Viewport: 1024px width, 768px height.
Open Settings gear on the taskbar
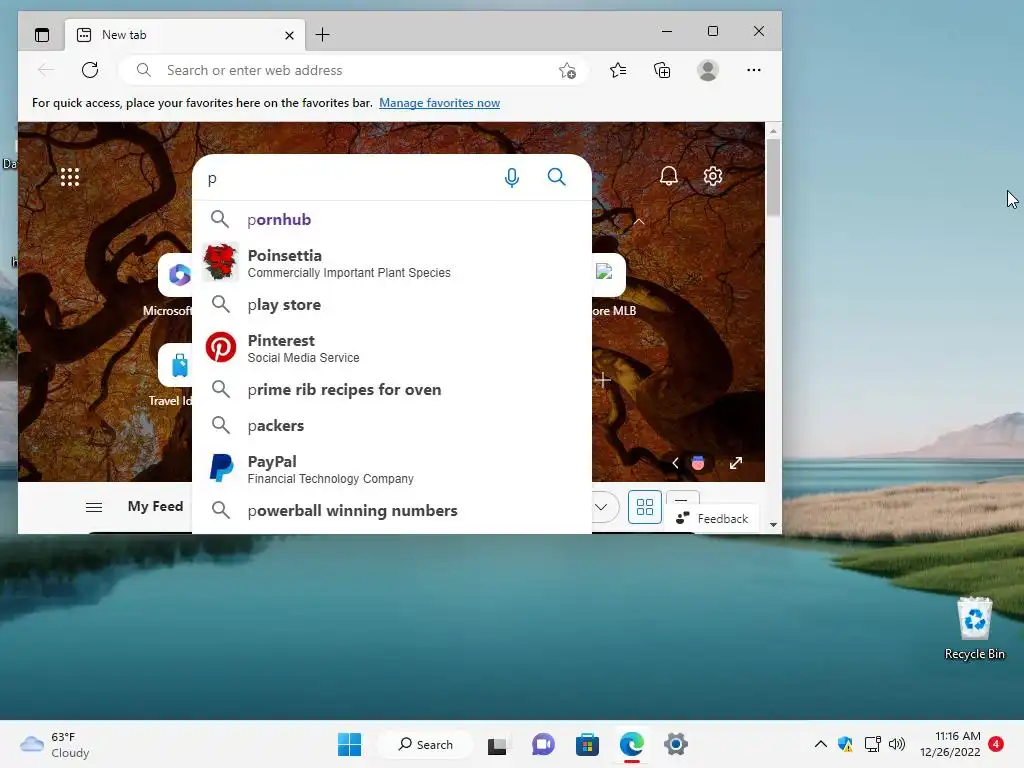676,744
